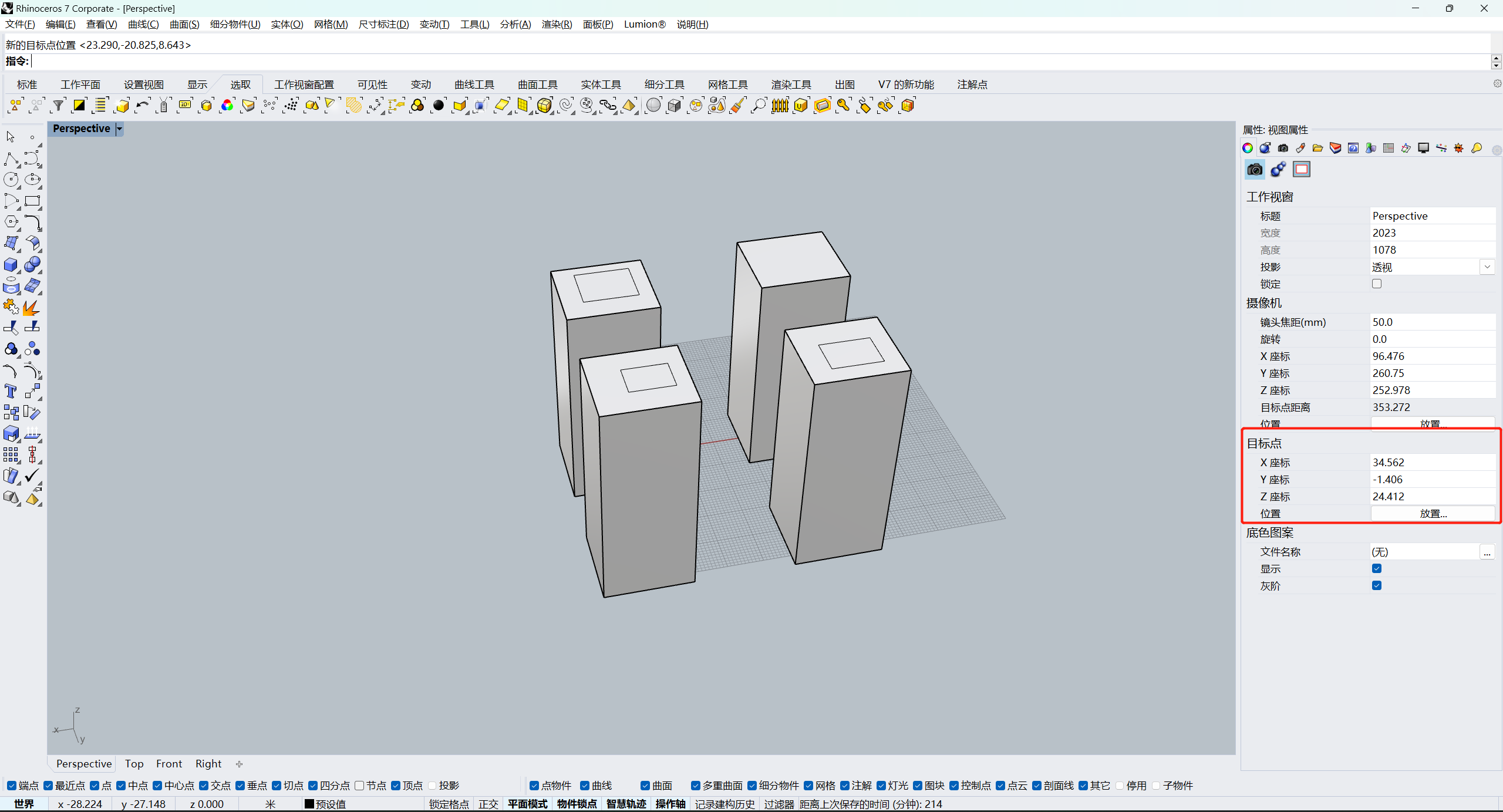The height and width of the screenshot is (812, 1503).
Task: Open the layers panel icon
Action: (1335, 148)
